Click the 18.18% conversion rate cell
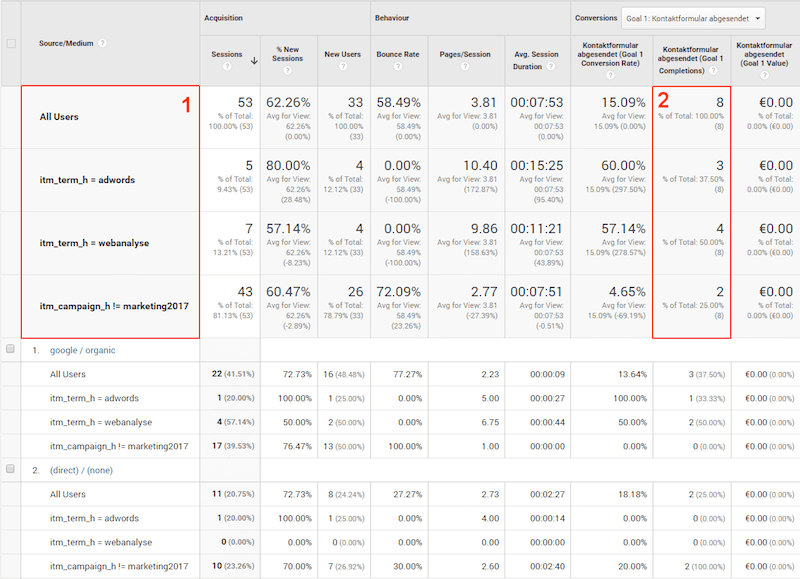 [633, 494]
